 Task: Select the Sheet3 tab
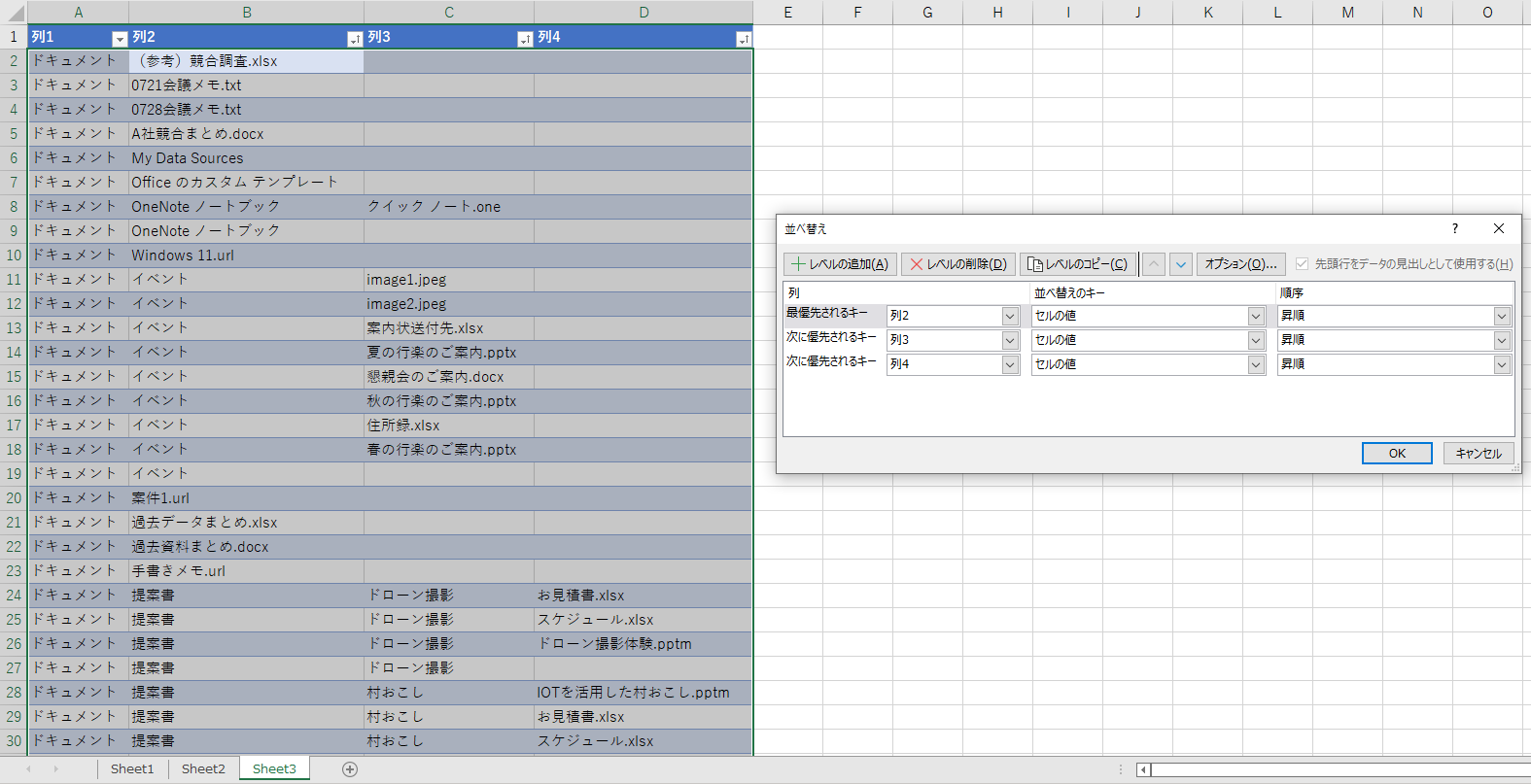coord(274,768)
